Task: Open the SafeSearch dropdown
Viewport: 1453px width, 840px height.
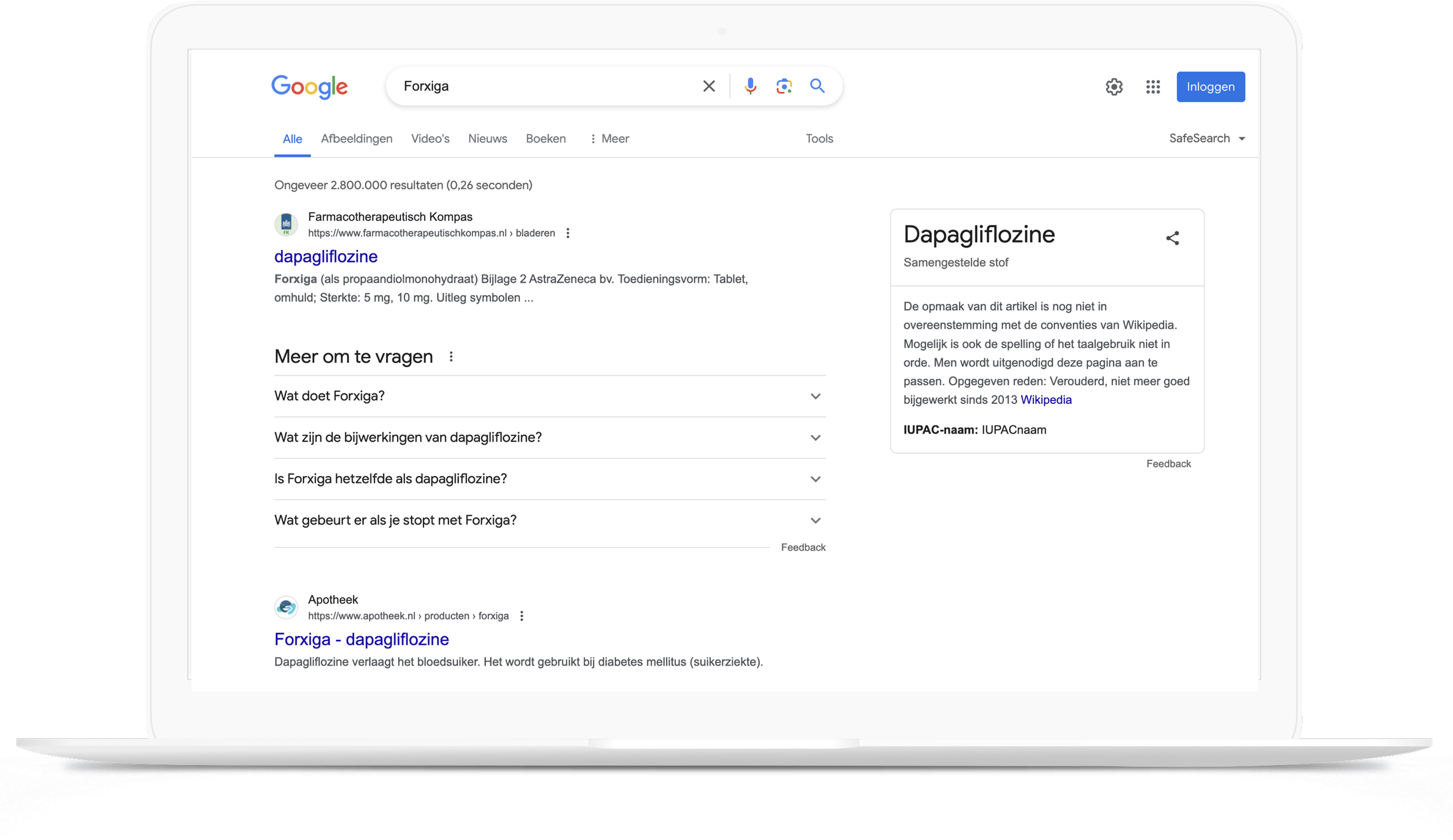Action: coord(1207,138)
